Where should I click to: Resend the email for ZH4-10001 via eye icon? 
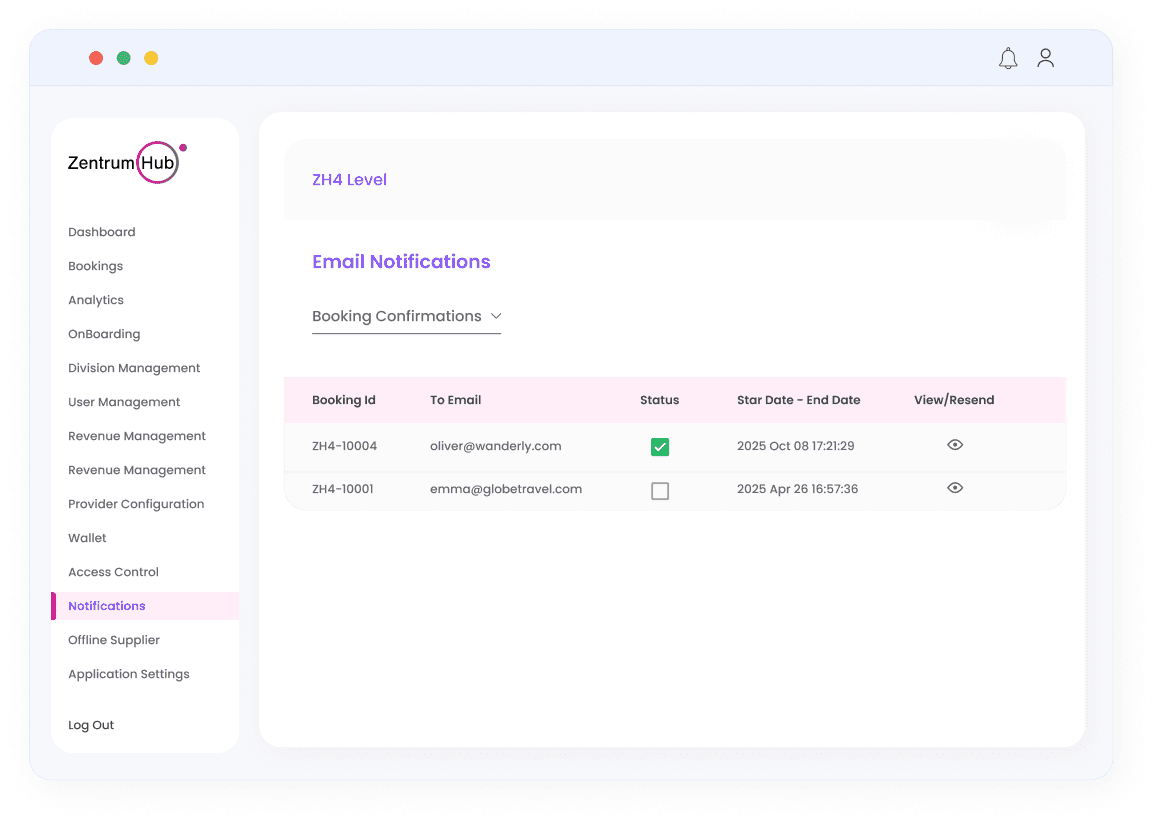(954, 488)
